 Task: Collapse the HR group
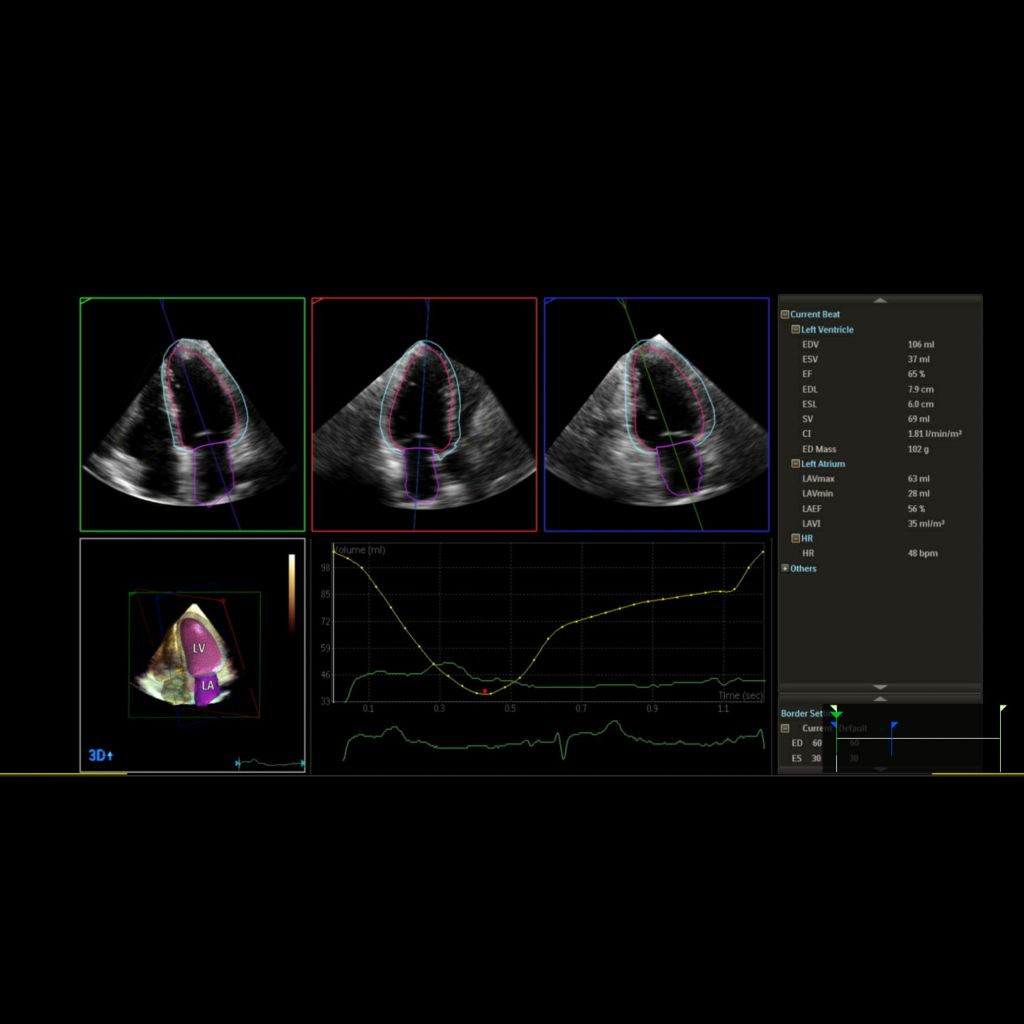click(x=796, y=538)
